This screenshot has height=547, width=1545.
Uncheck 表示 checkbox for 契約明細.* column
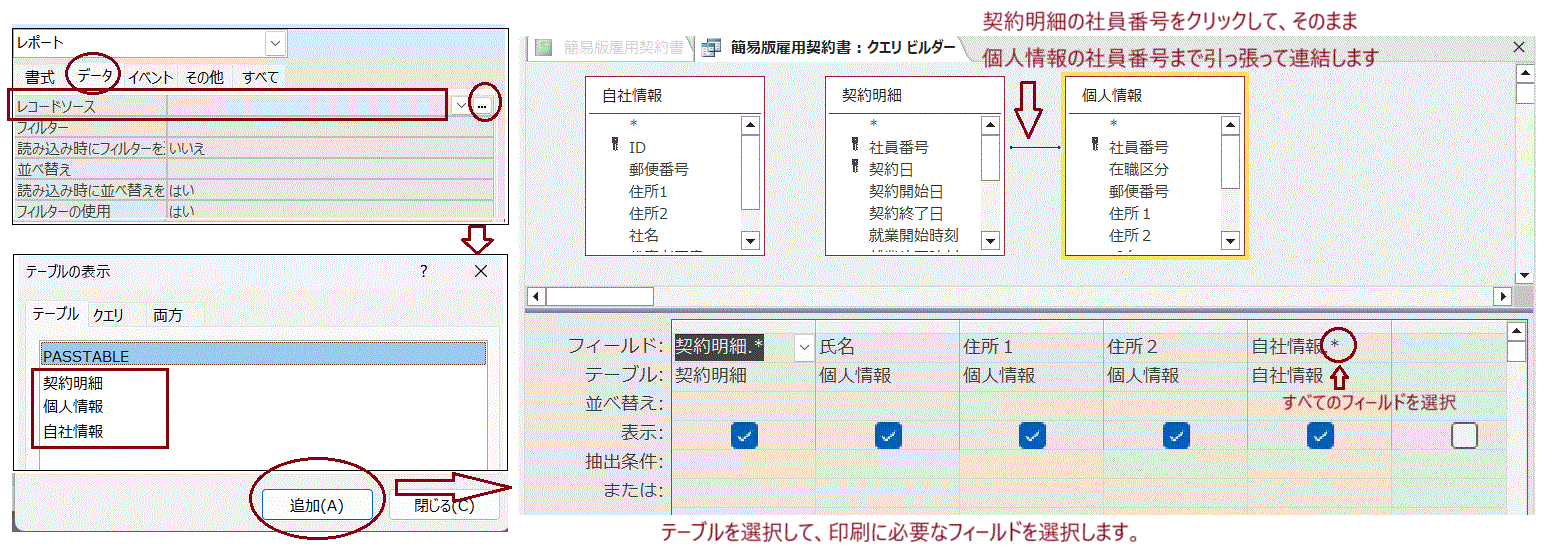click(x=745, y=435)
